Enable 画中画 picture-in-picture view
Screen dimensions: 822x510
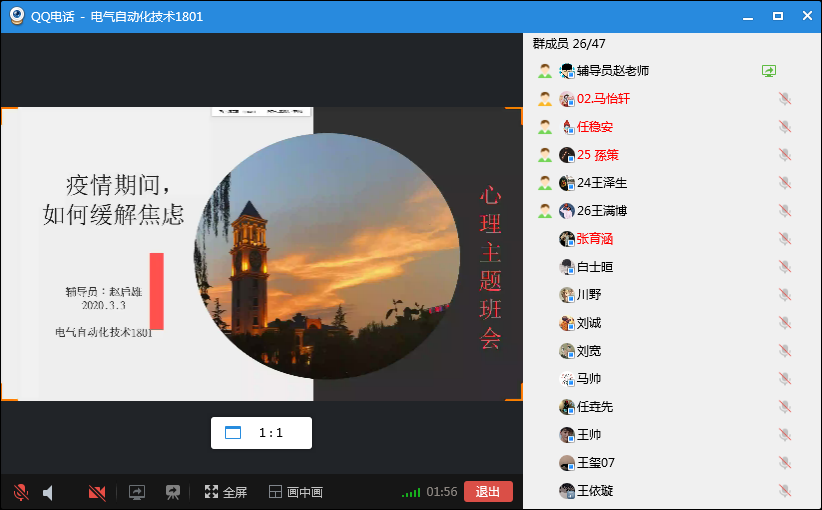(x=296, y=492)
